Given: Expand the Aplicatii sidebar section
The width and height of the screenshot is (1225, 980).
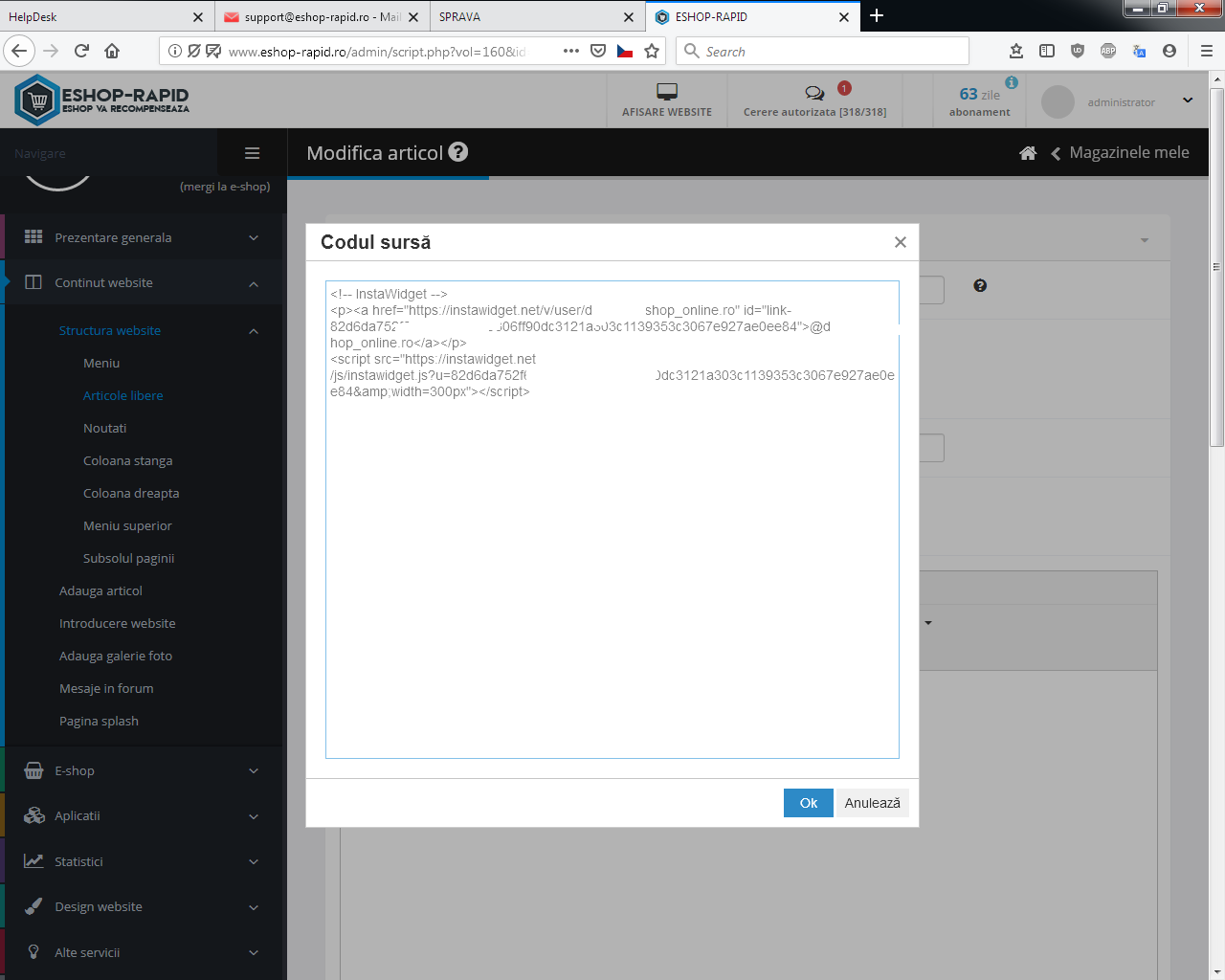Looking at the screenshot, I should pyautogui.click(x=144, y=815).
